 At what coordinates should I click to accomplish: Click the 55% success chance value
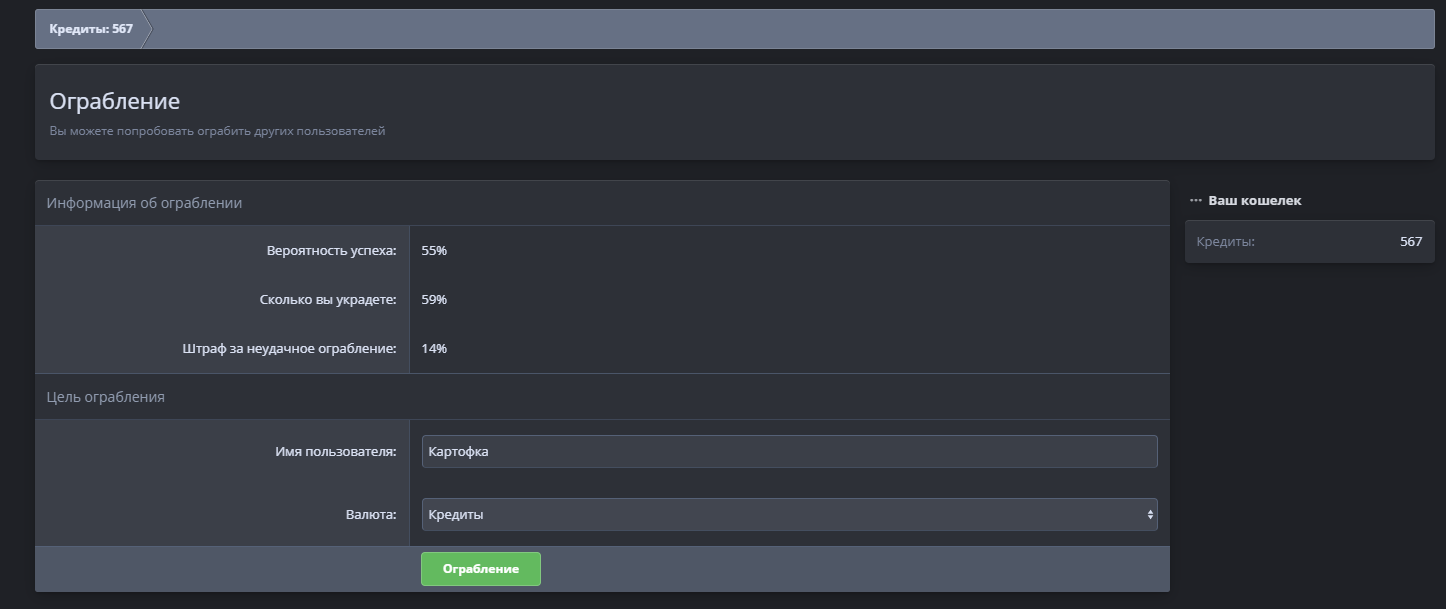click(434, 251)
